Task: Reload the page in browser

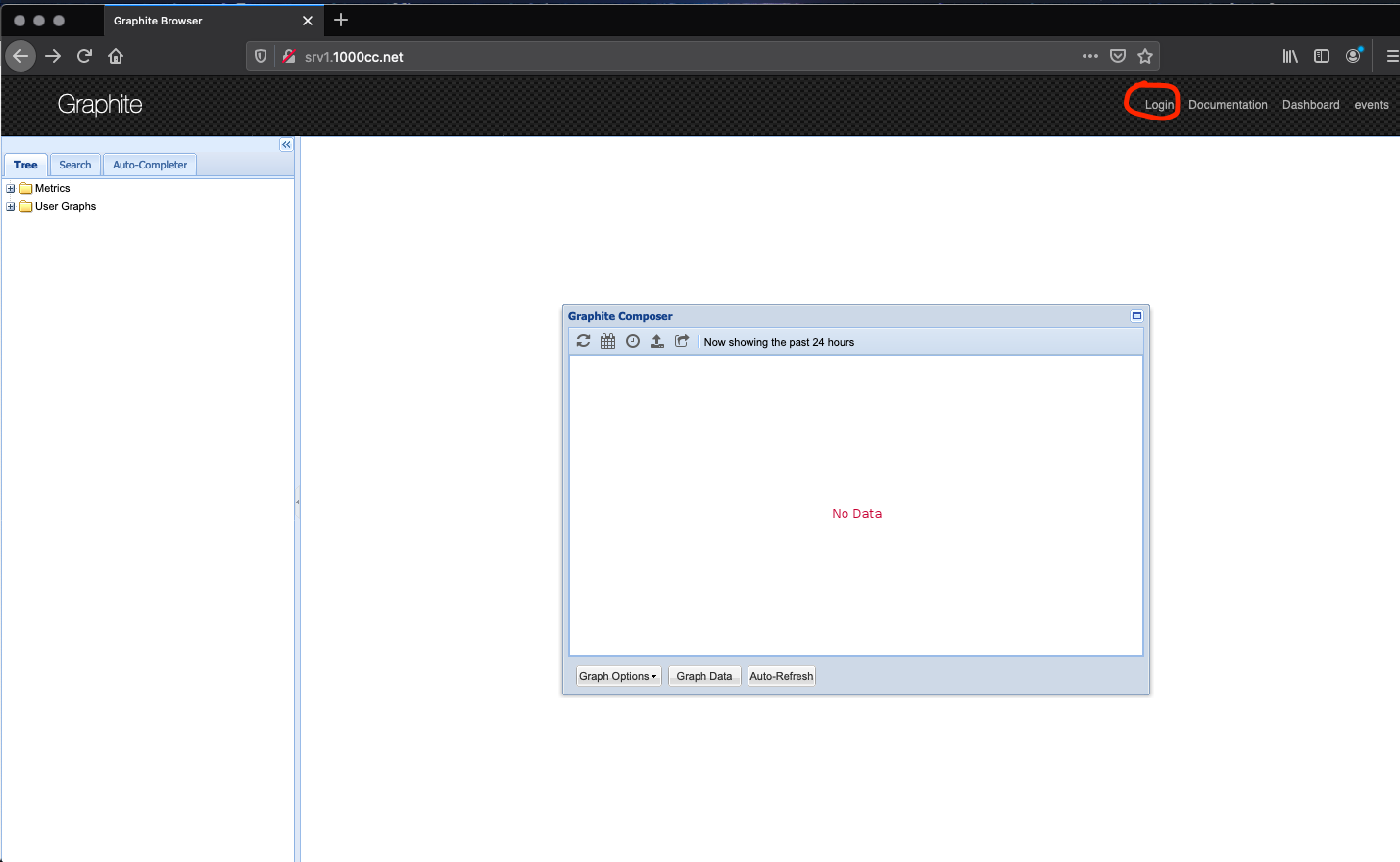Action: (x=84, y=56)
